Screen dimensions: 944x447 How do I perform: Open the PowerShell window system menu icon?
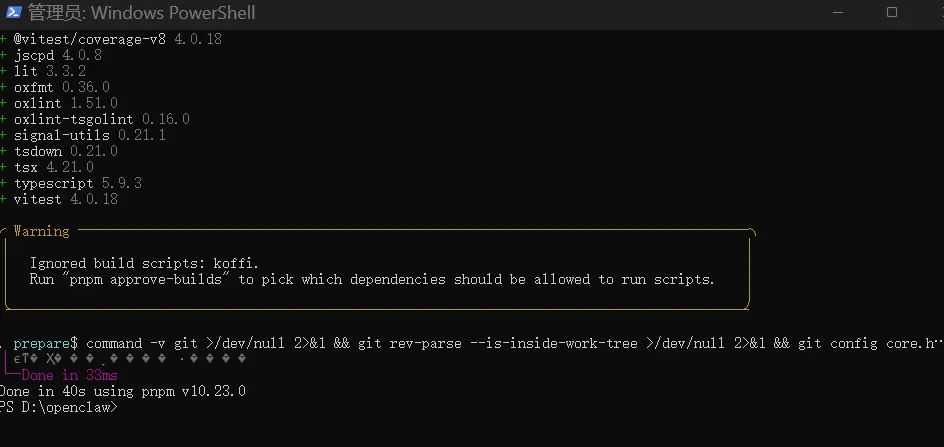click(13, 12)
